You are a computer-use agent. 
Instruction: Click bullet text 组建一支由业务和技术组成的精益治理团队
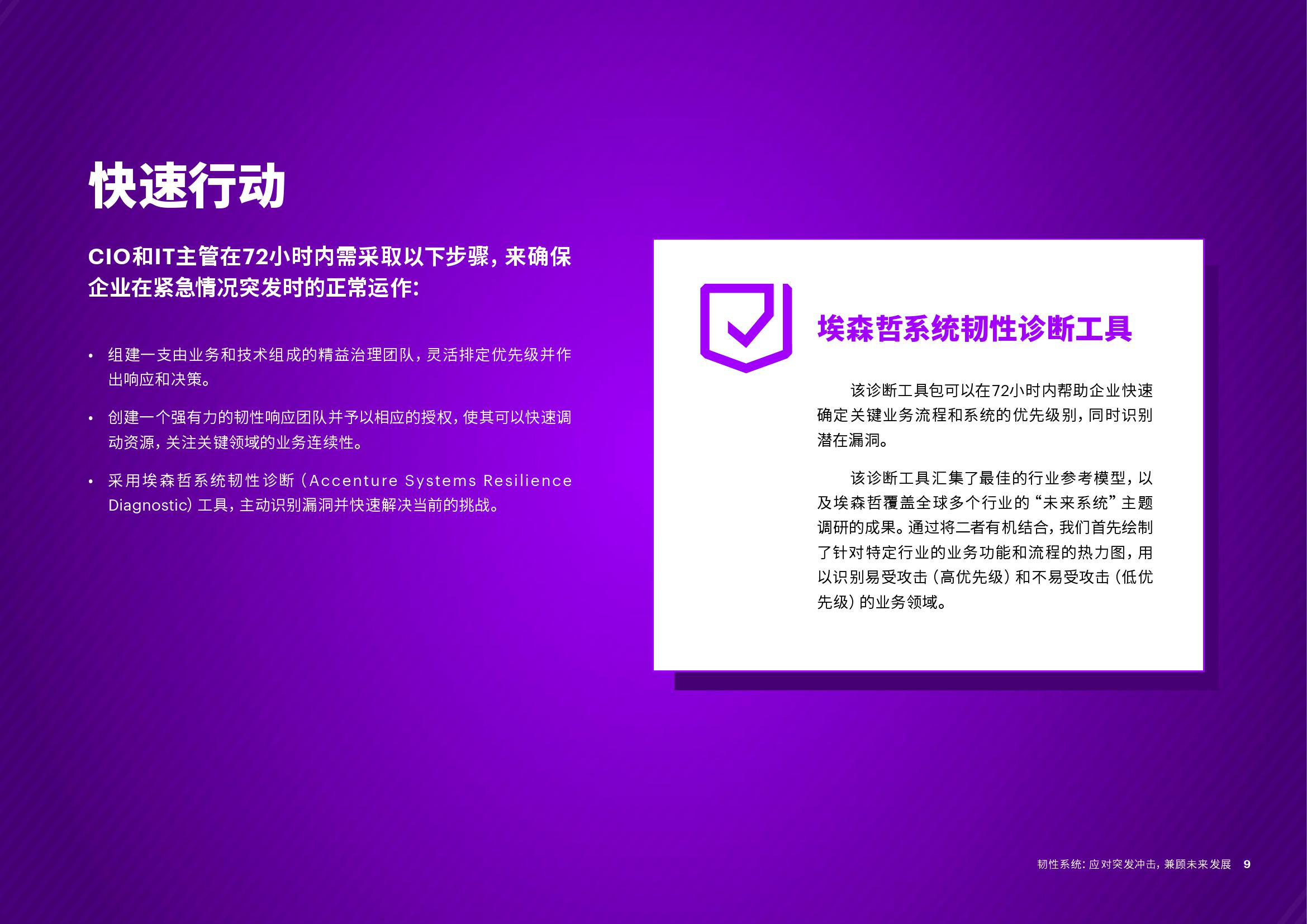pos(261,355)
